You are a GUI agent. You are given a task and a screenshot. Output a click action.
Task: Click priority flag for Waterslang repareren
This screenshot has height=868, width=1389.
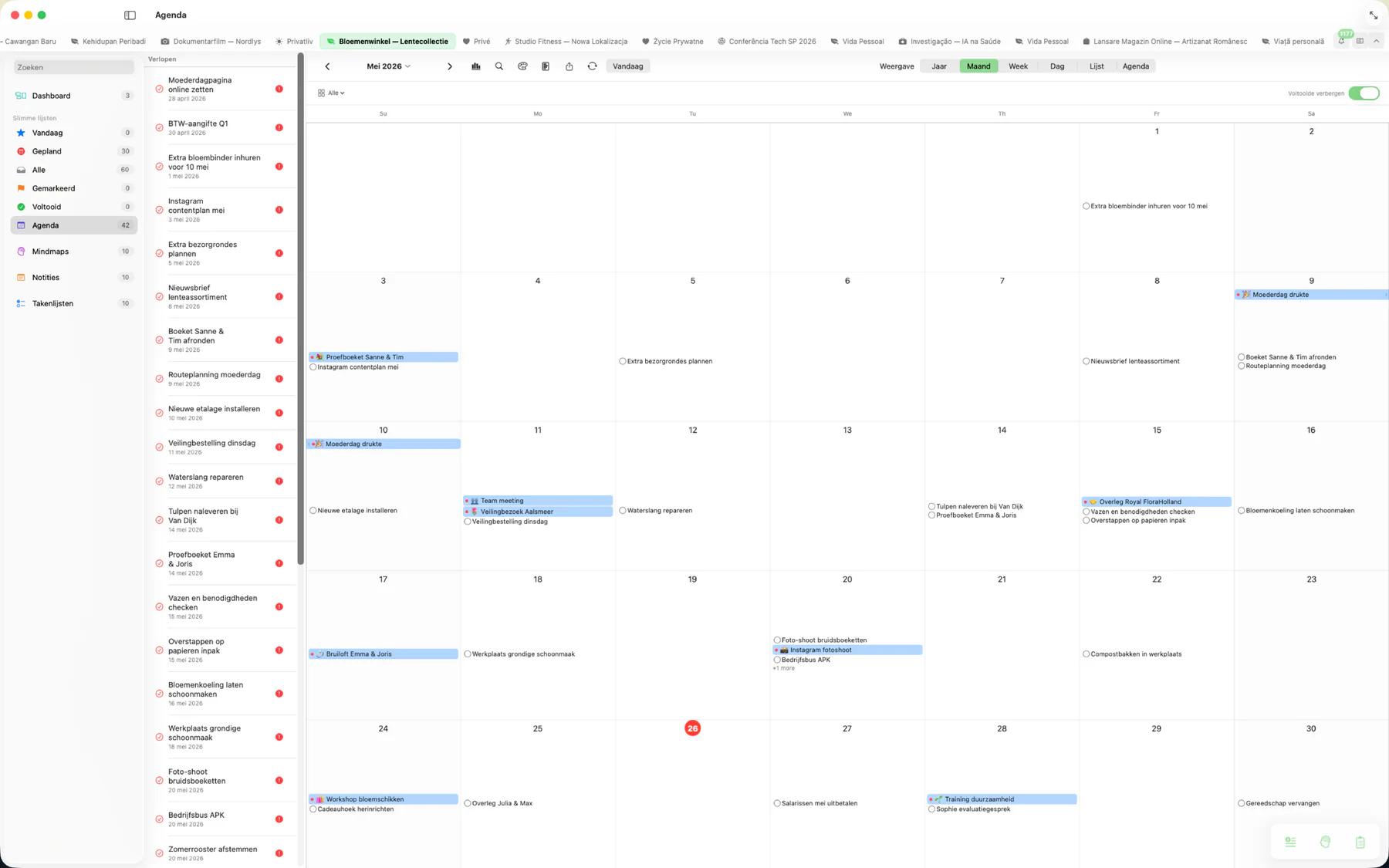279,481
